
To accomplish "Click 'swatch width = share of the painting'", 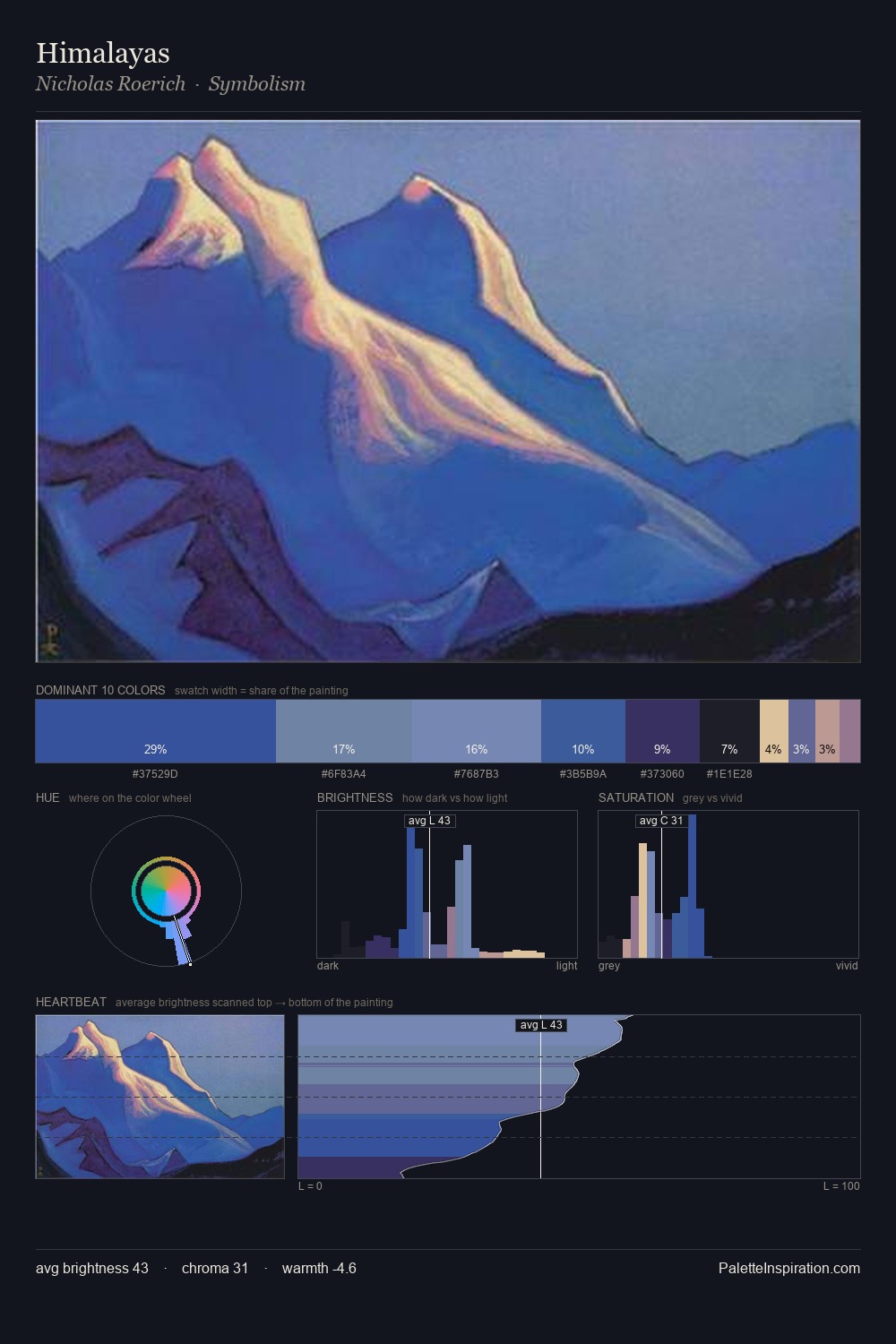I will 262,691.
